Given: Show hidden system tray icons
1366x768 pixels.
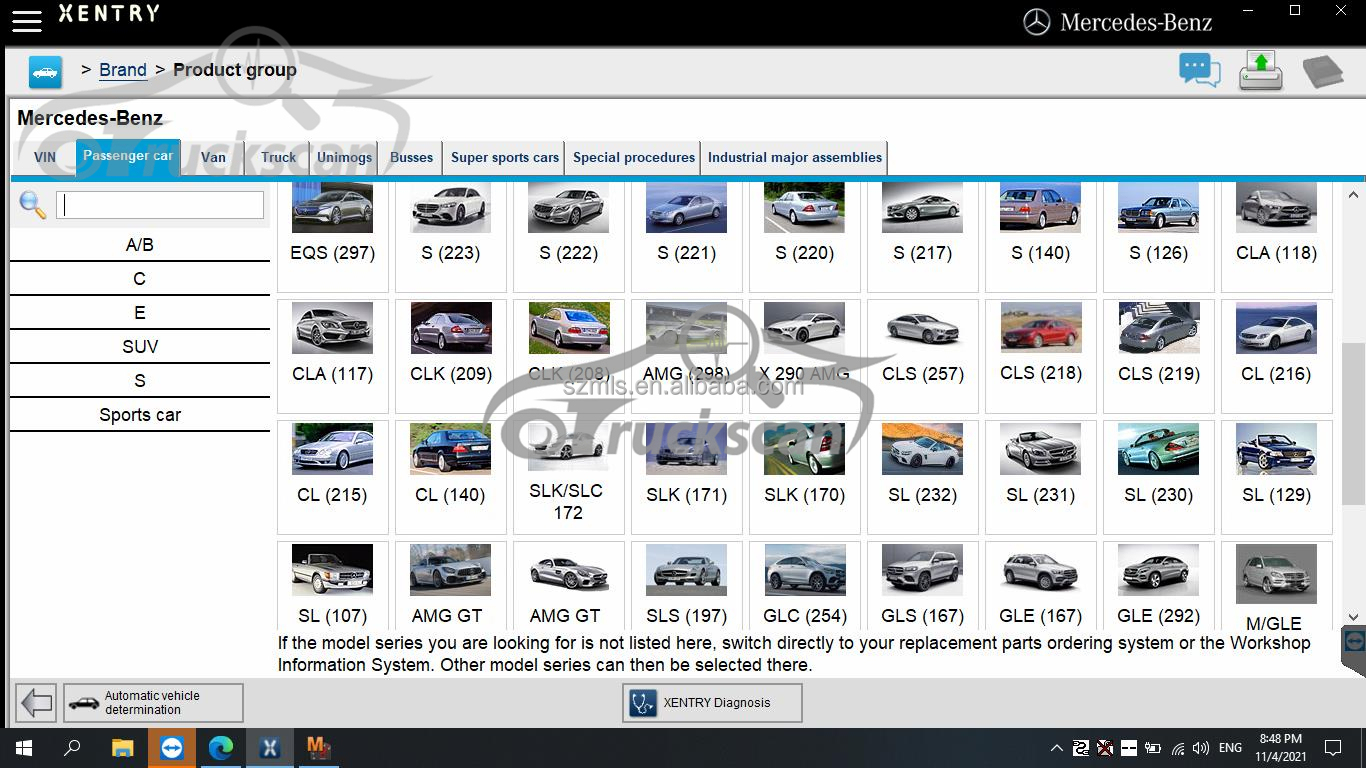Looking at the screenshot, I should pyautogui.click(x=1057, y=748).
